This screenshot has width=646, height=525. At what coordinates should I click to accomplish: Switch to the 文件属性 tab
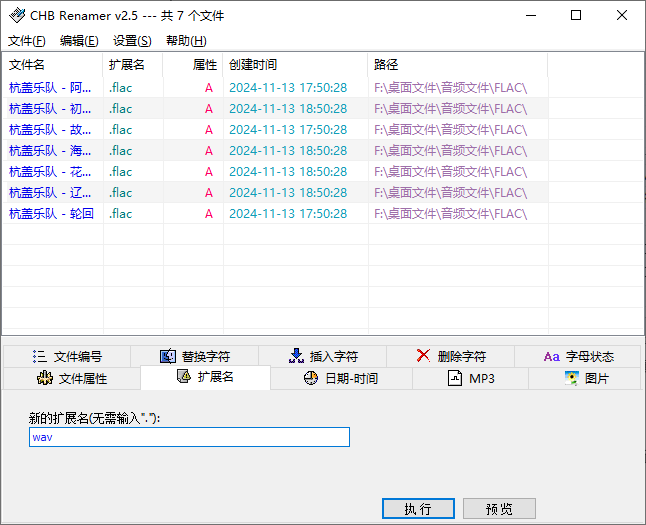72,378
